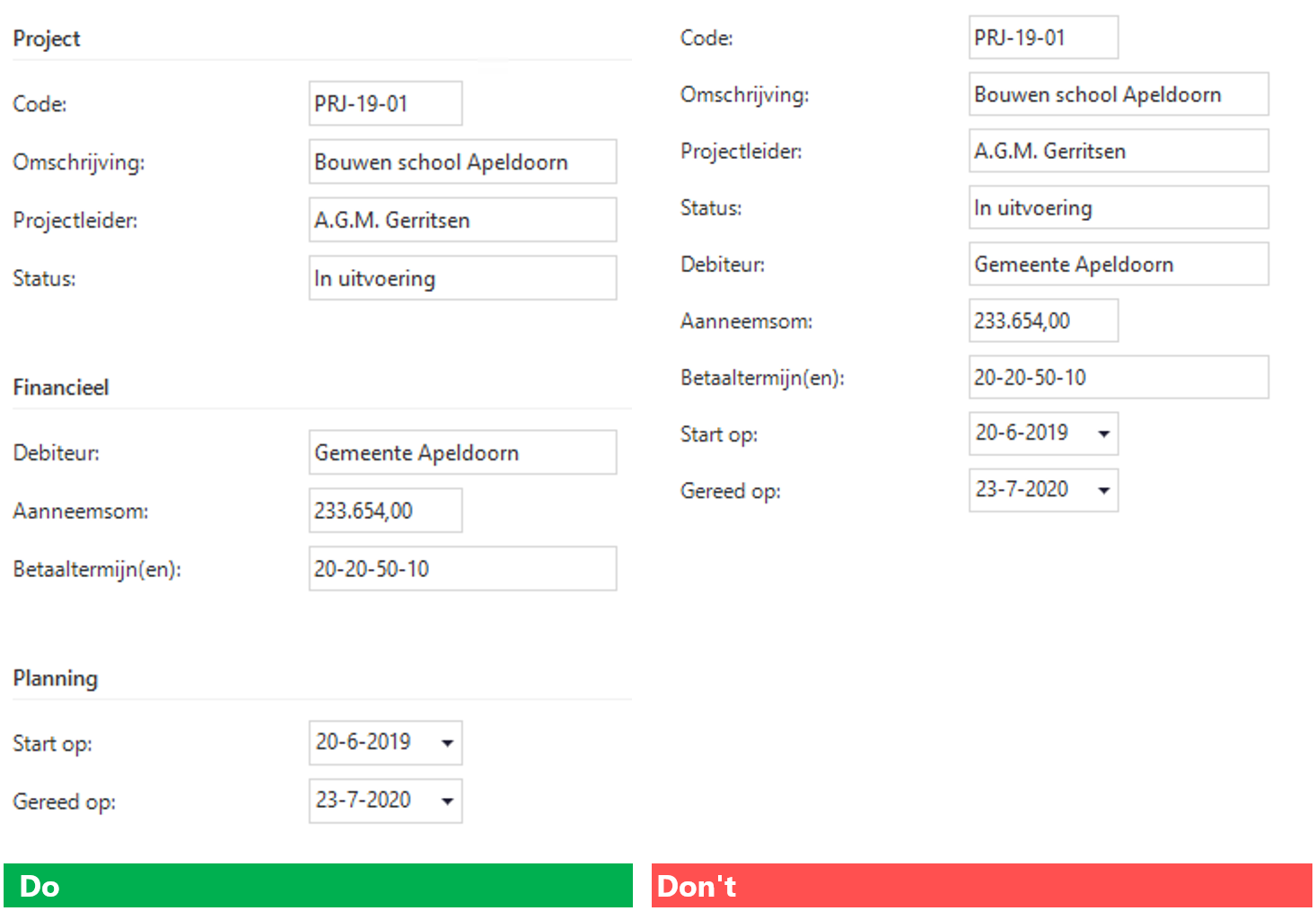Expand the Start op date picker in the Don't example
The width and height of the screenshot is (1316, 911).
coord(1103,434)
